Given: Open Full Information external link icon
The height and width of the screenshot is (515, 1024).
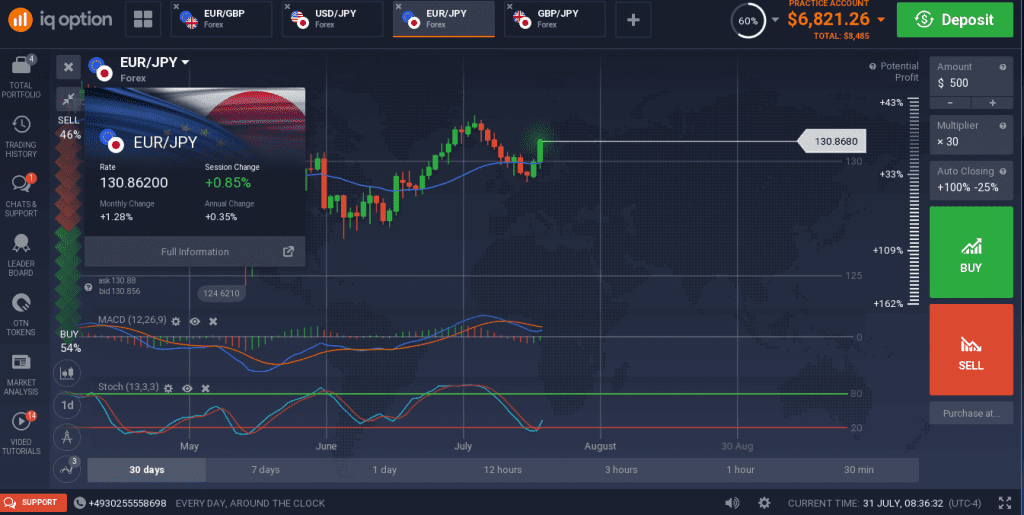Looking at the screenshot, I should [288, 252].
